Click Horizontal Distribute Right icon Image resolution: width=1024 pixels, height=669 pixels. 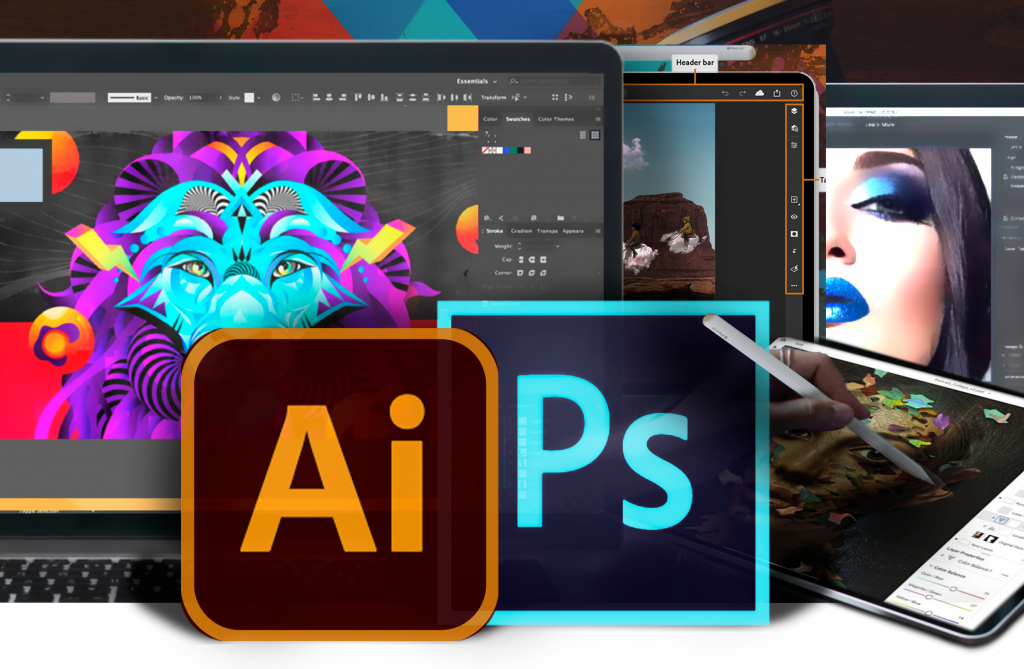[x=468, y=97]
